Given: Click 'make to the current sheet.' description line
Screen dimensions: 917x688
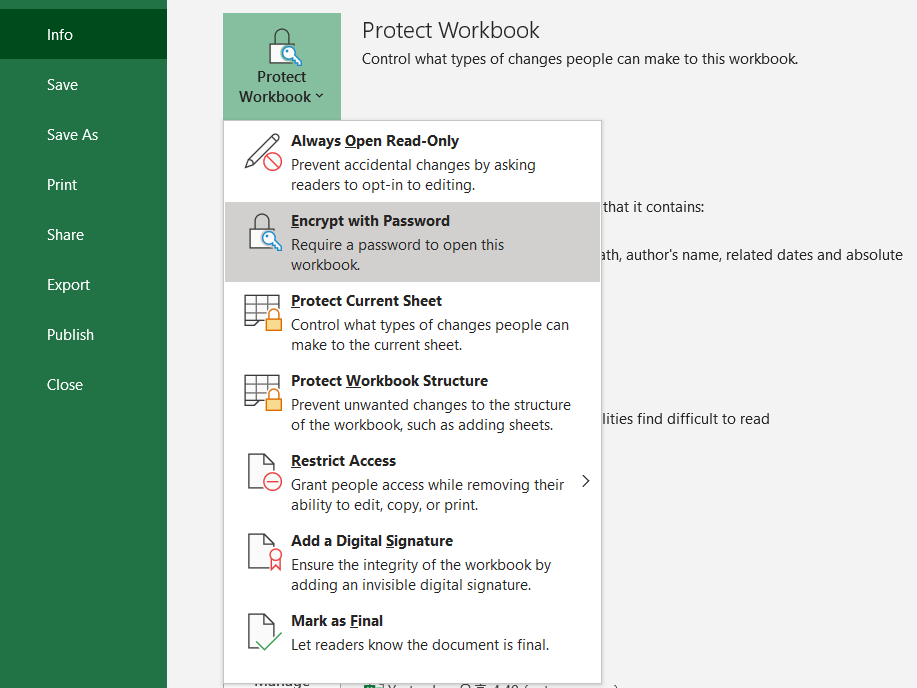Looking at the screenshot, I should pyautogui.click(x=377, y=345).
